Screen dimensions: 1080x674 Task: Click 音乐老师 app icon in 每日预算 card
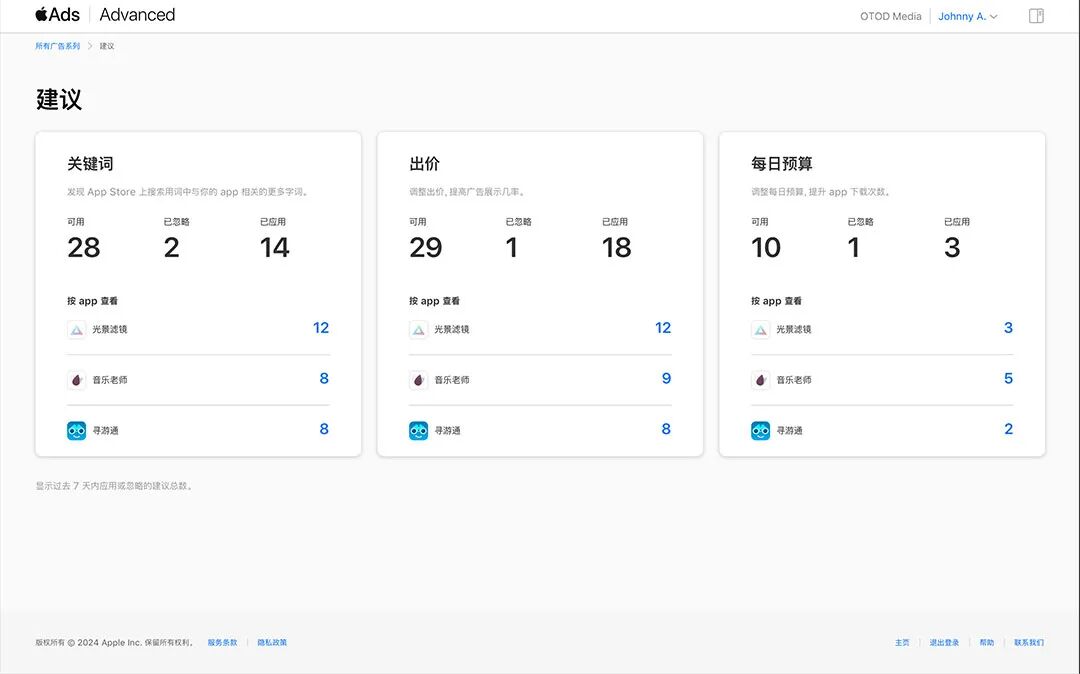pyautogui.click(x=760, y=380)
